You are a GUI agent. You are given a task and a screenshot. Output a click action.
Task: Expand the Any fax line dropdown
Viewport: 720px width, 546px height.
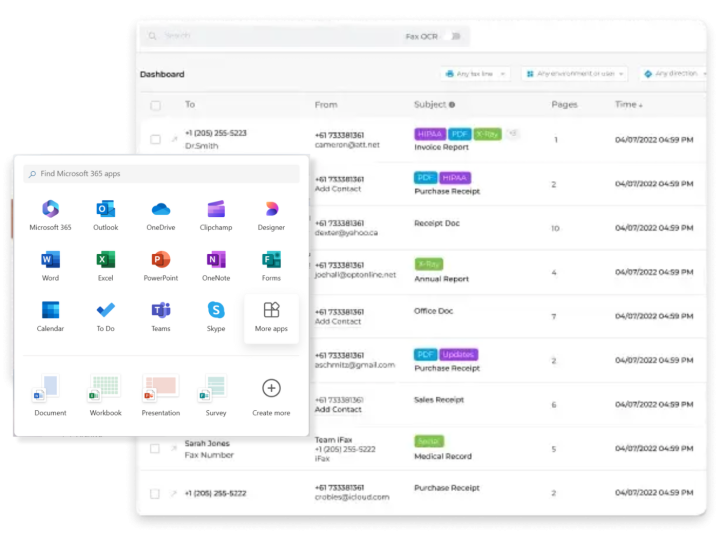475,74
